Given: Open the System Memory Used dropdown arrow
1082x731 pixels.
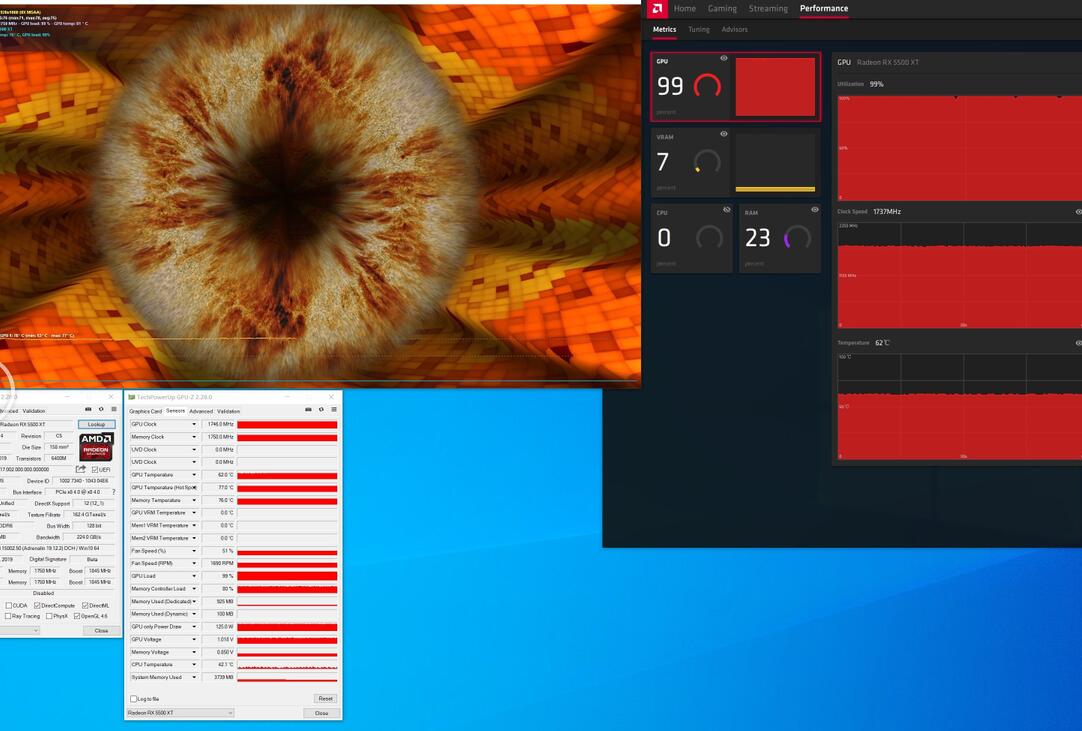Looking at the screenshot, I should pyautogui.click(x=194, y=677).
